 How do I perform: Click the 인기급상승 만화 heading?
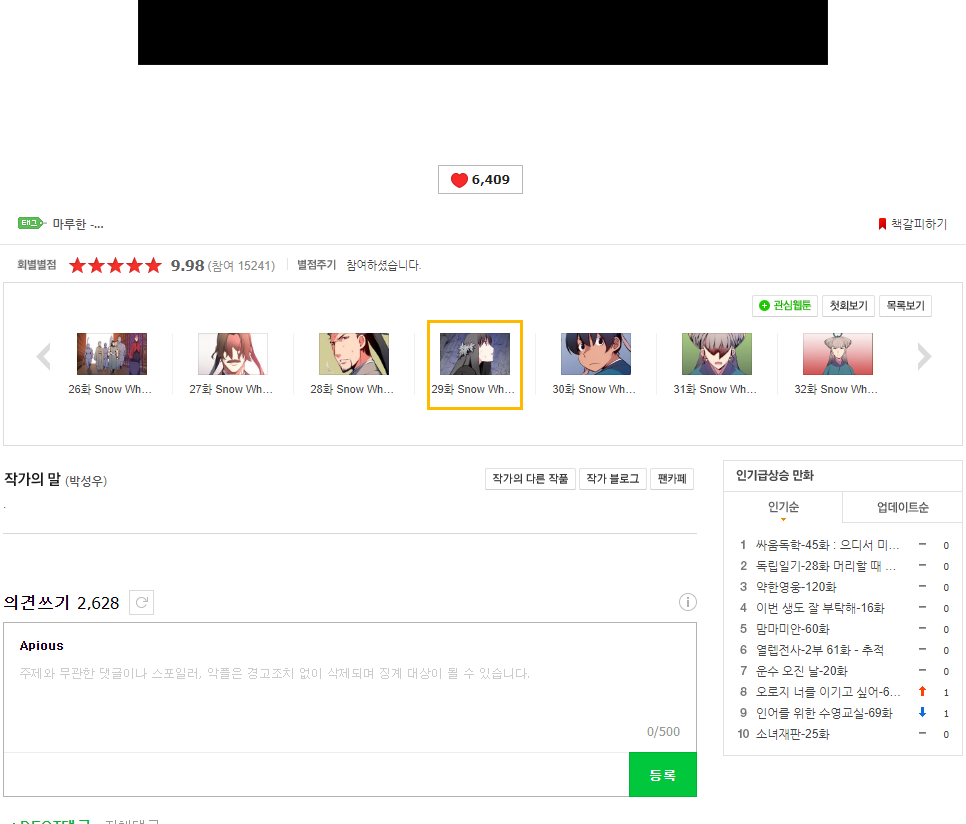coord(775,475)
